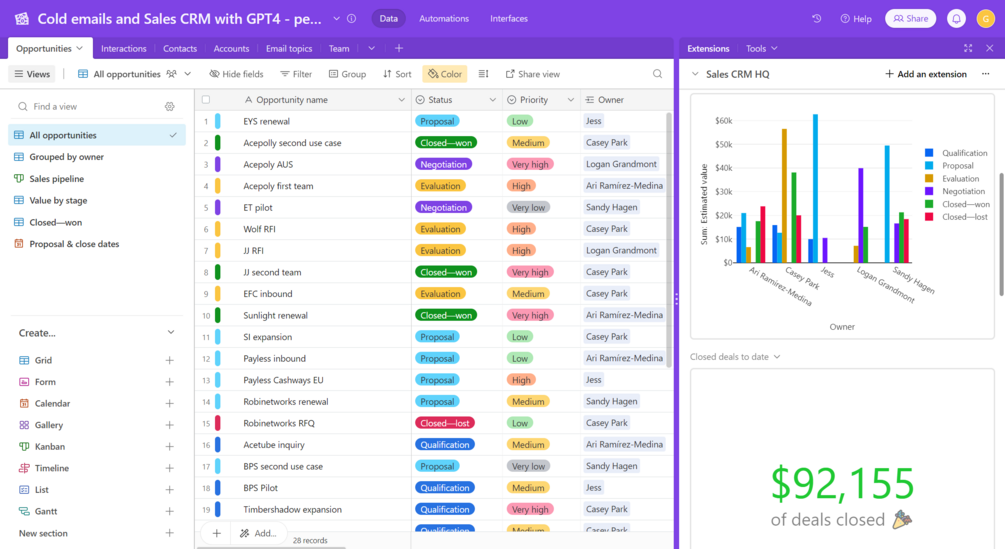Open the Team table tab
Screen dimensions: 1005x549
(339, 48)
